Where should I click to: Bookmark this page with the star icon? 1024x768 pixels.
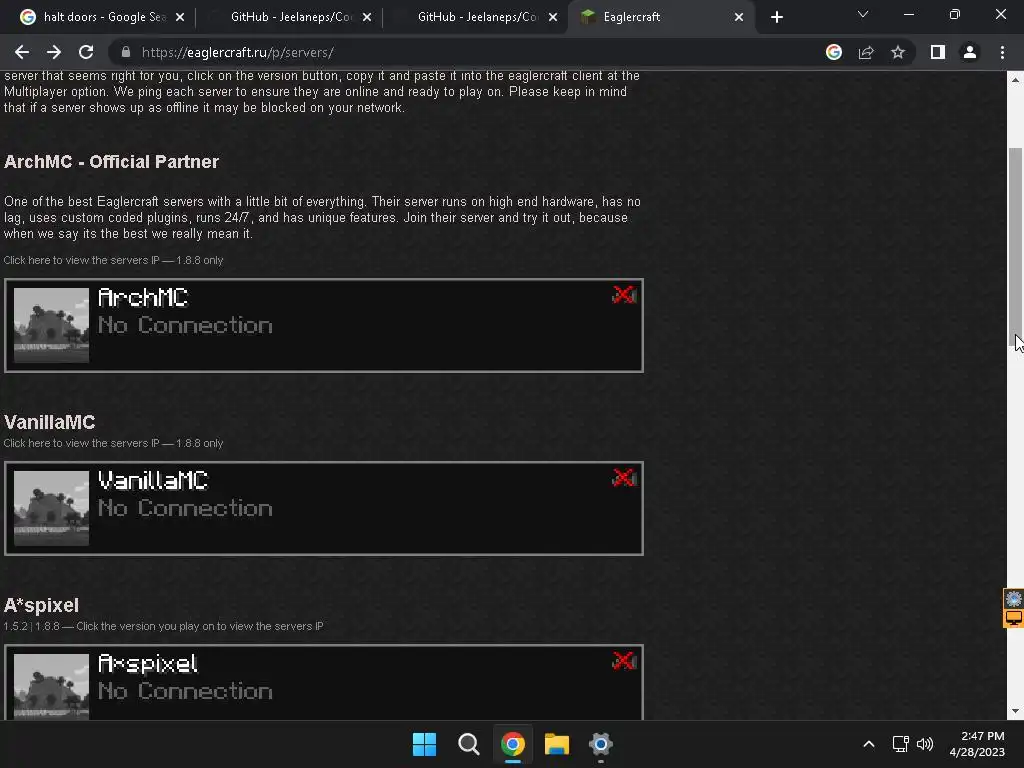coord(898,52)
